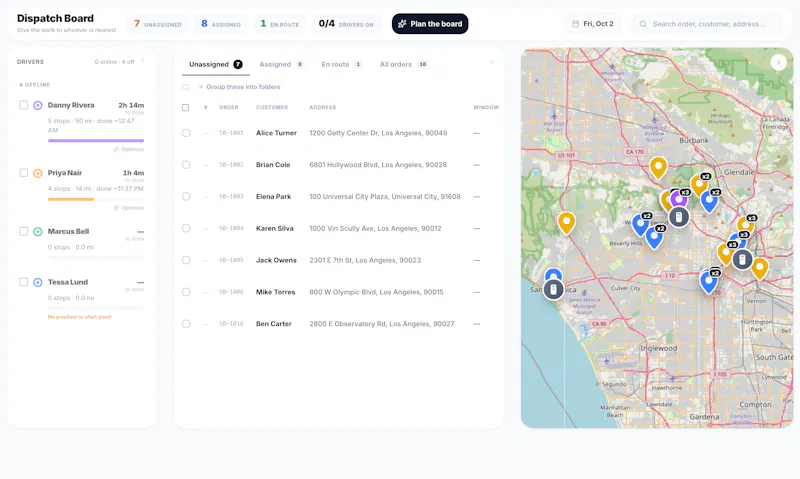800x479 pixels.
Task: Click order number SB-1016
Action: point(231,324)
